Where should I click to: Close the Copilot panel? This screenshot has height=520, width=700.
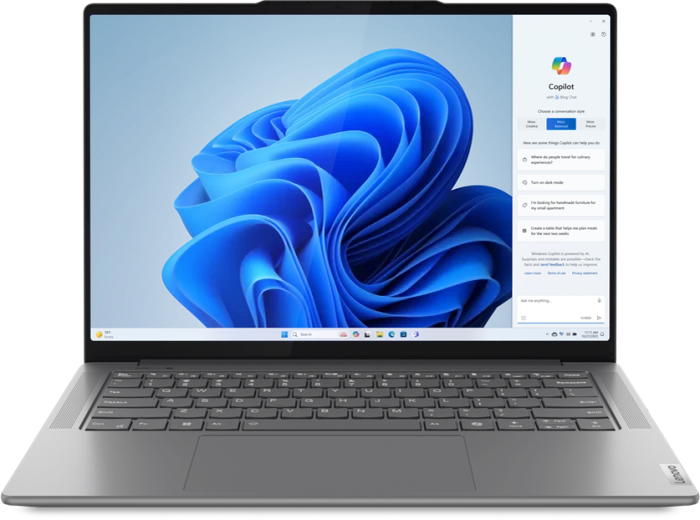click(x=604, y=21)
